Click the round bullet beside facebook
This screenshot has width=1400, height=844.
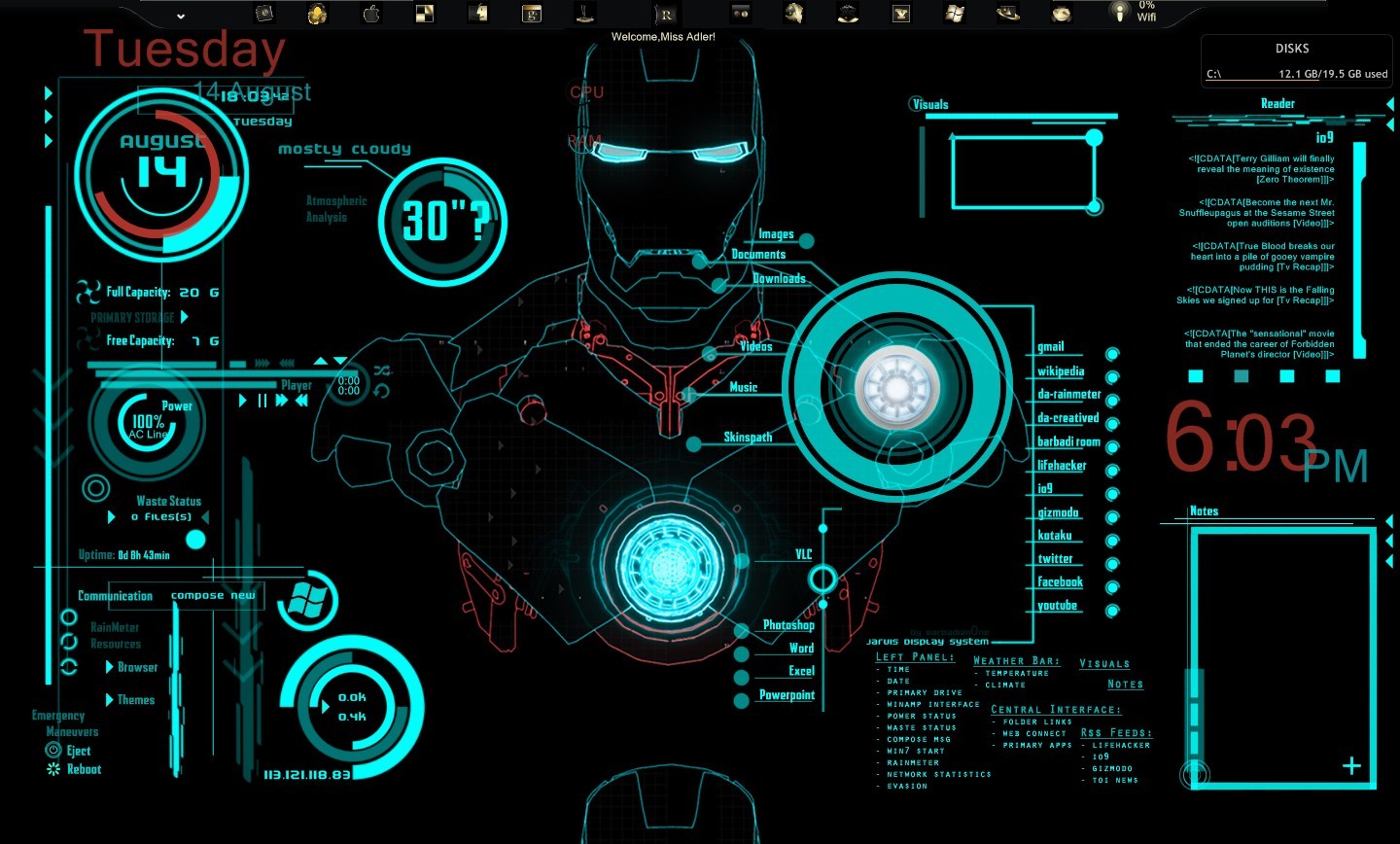pos(1112,587)
